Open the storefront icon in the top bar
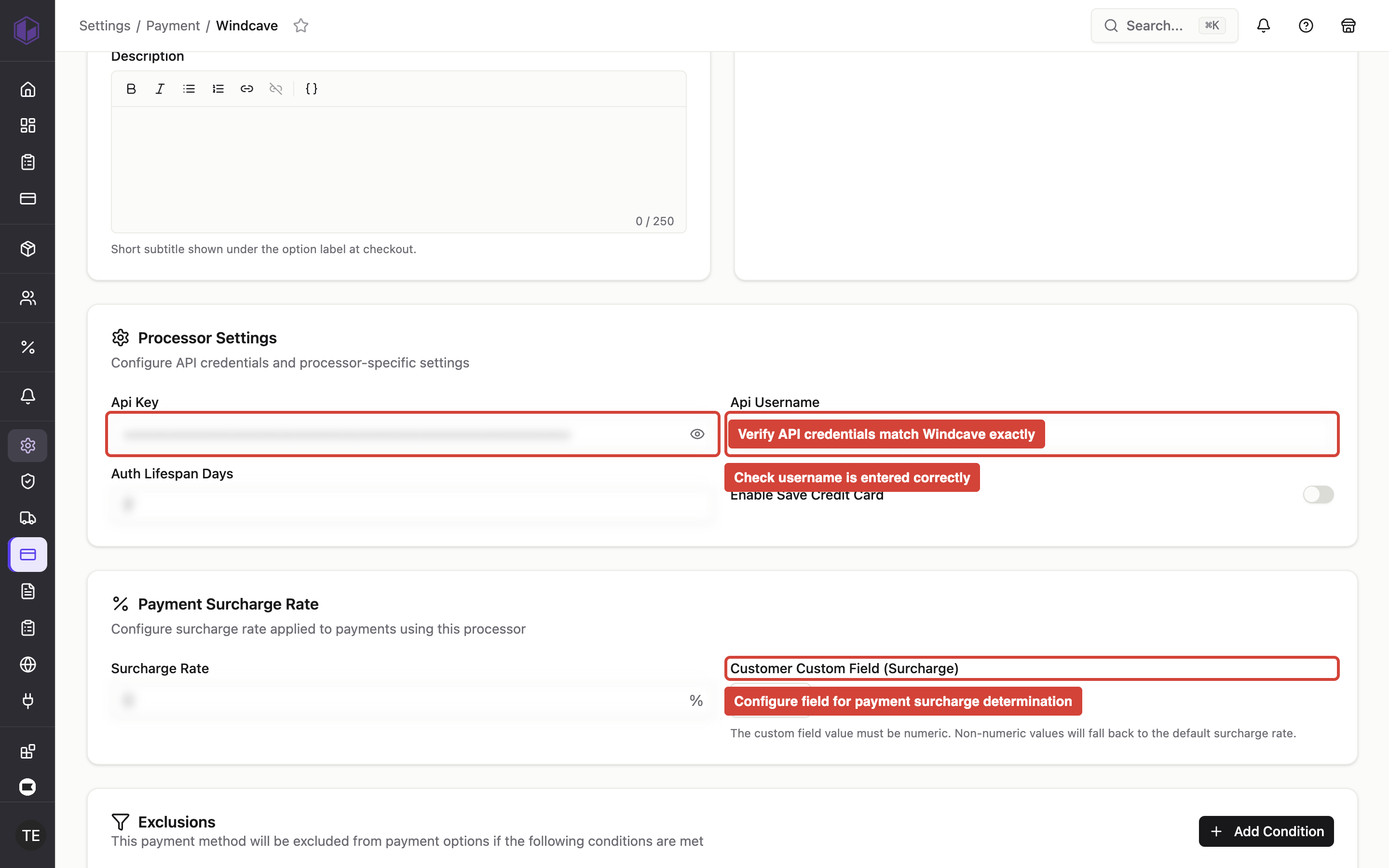Screen dimensions: 1389x868 coord(1348,25)
